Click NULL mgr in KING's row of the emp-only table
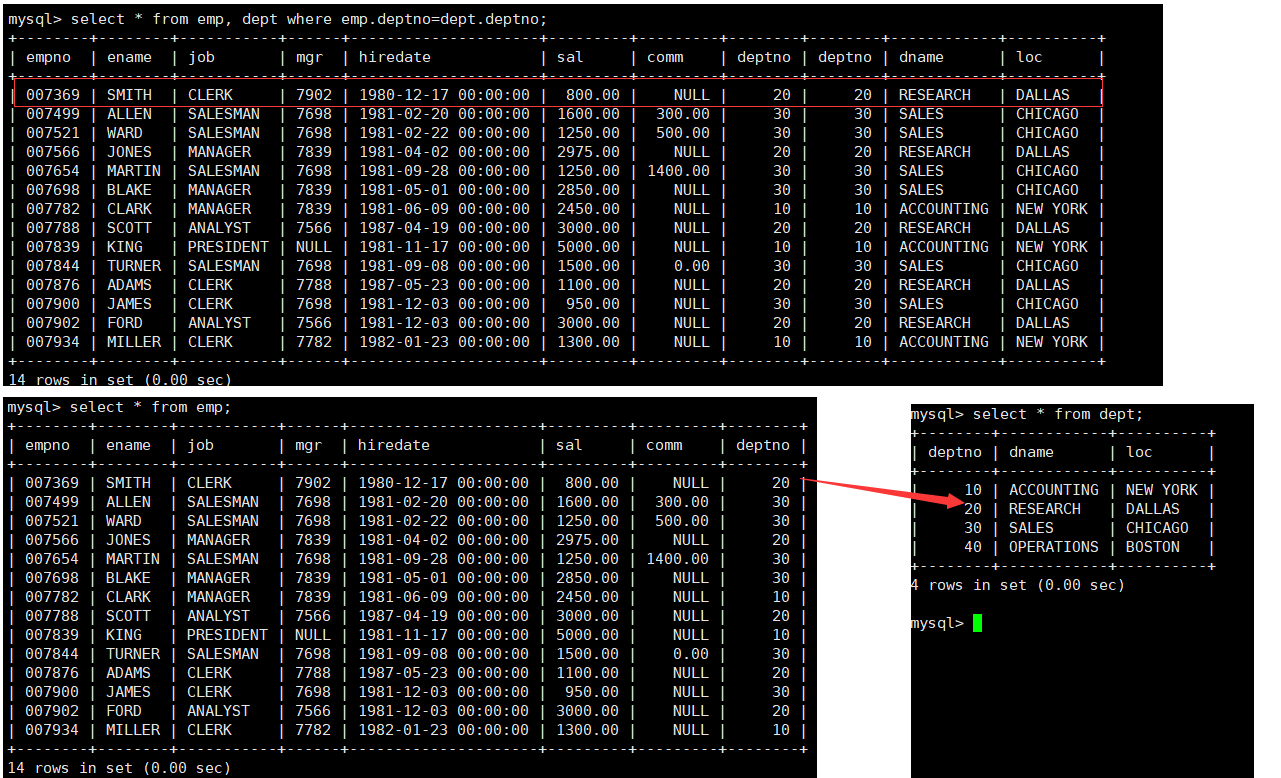 click(x=312, y=635)
